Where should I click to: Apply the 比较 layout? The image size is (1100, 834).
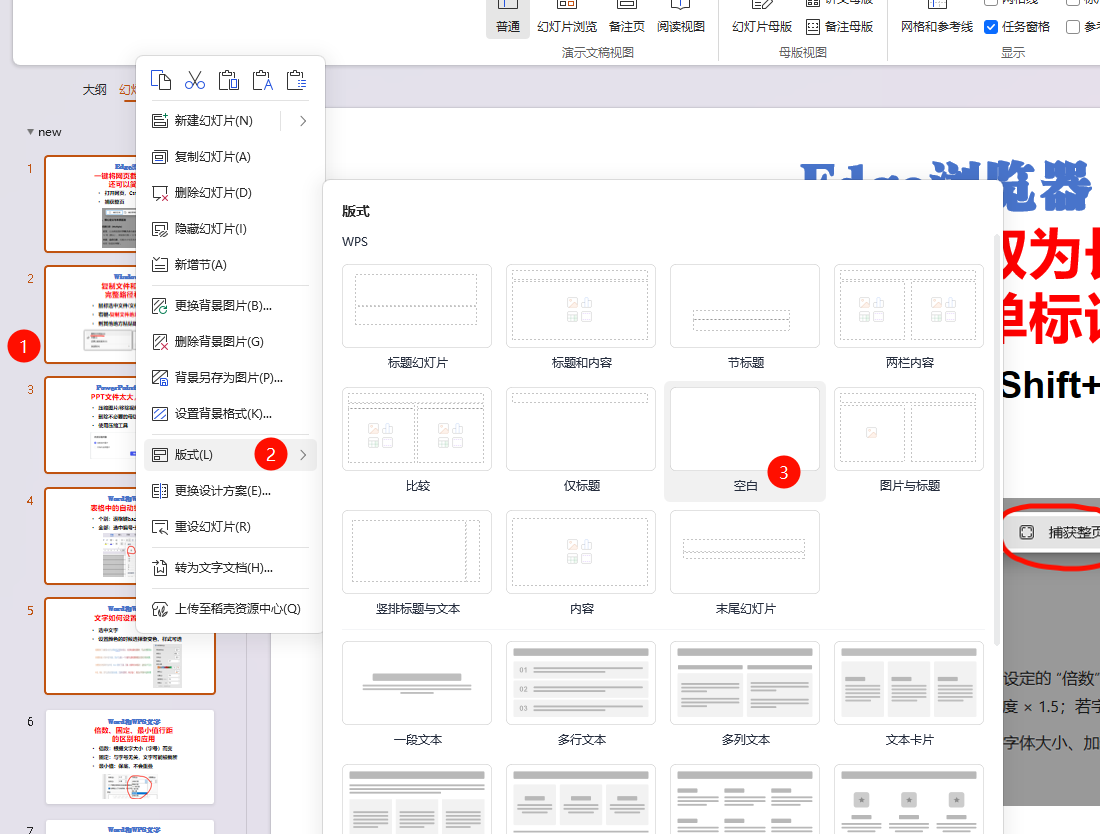[x=417, y=429]
